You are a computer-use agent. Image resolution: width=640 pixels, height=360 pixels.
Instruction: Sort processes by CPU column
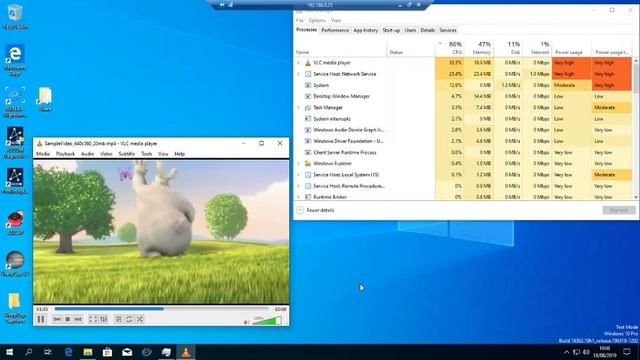click(x=449, y=48)
